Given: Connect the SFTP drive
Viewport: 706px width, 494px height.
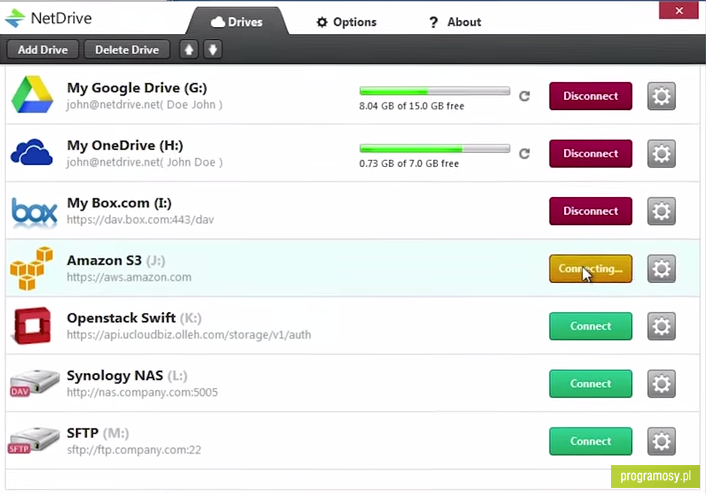Looking at the screenshot, I should [590, 441].
